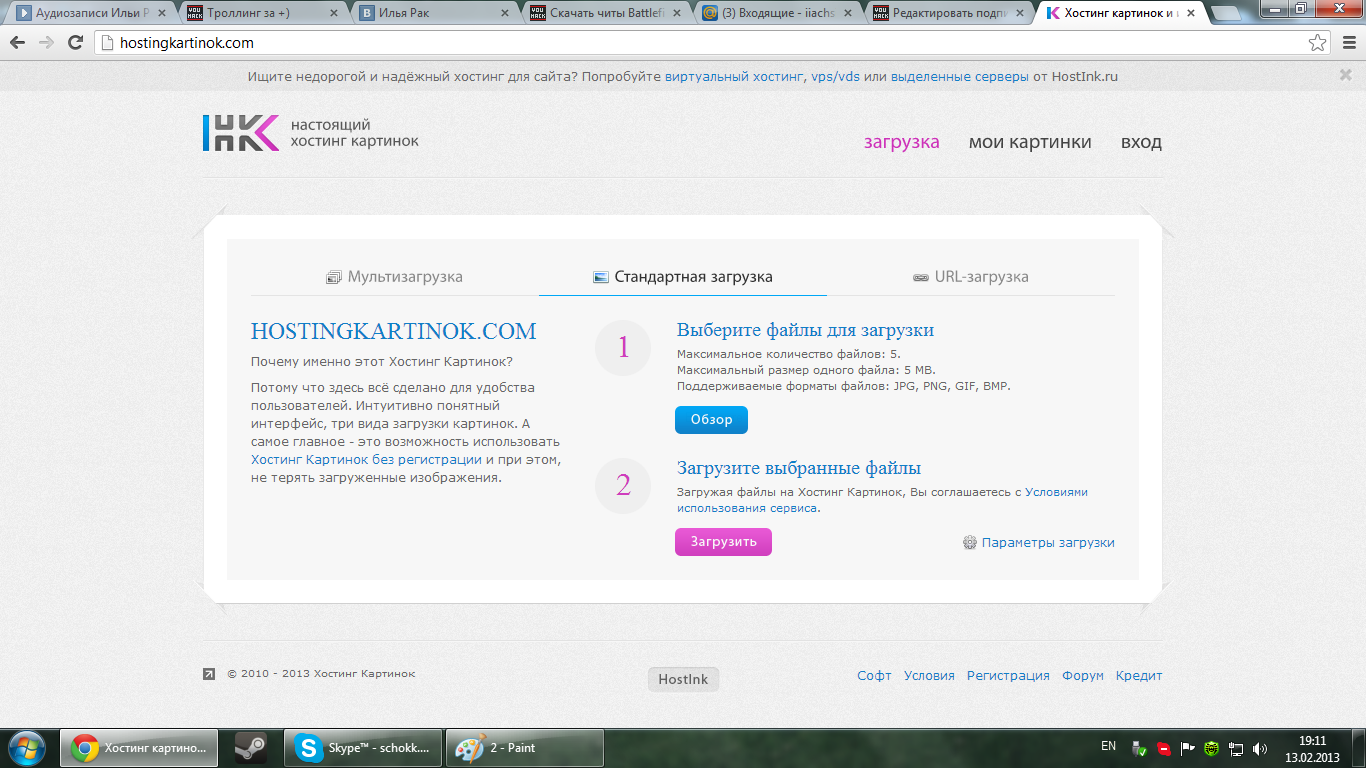Open the Мультизагрузка tab

pyautogui.click(x=395, y=277)
